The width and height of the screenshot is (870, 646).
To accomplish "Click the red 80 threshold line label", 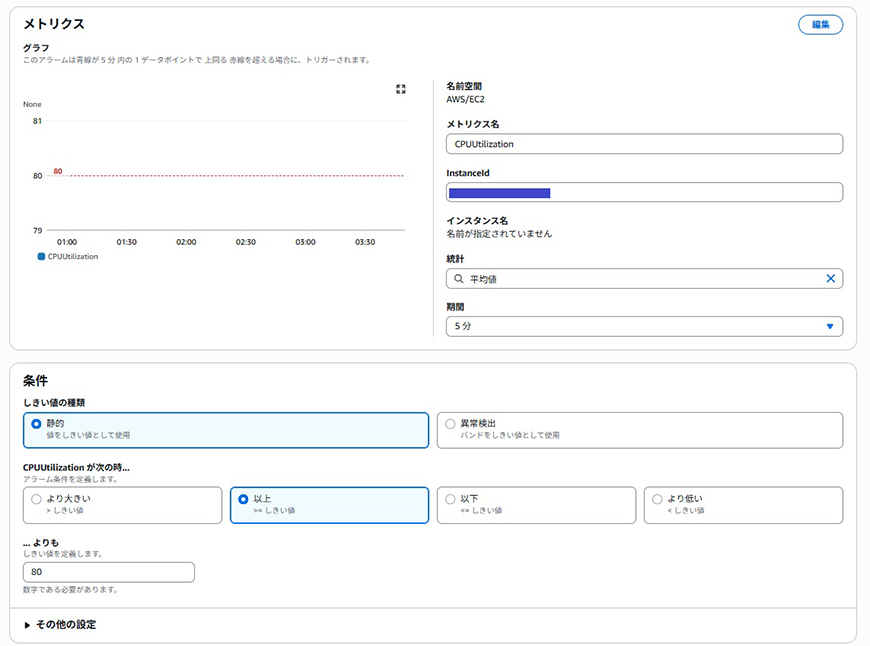I will click(58, 171).
